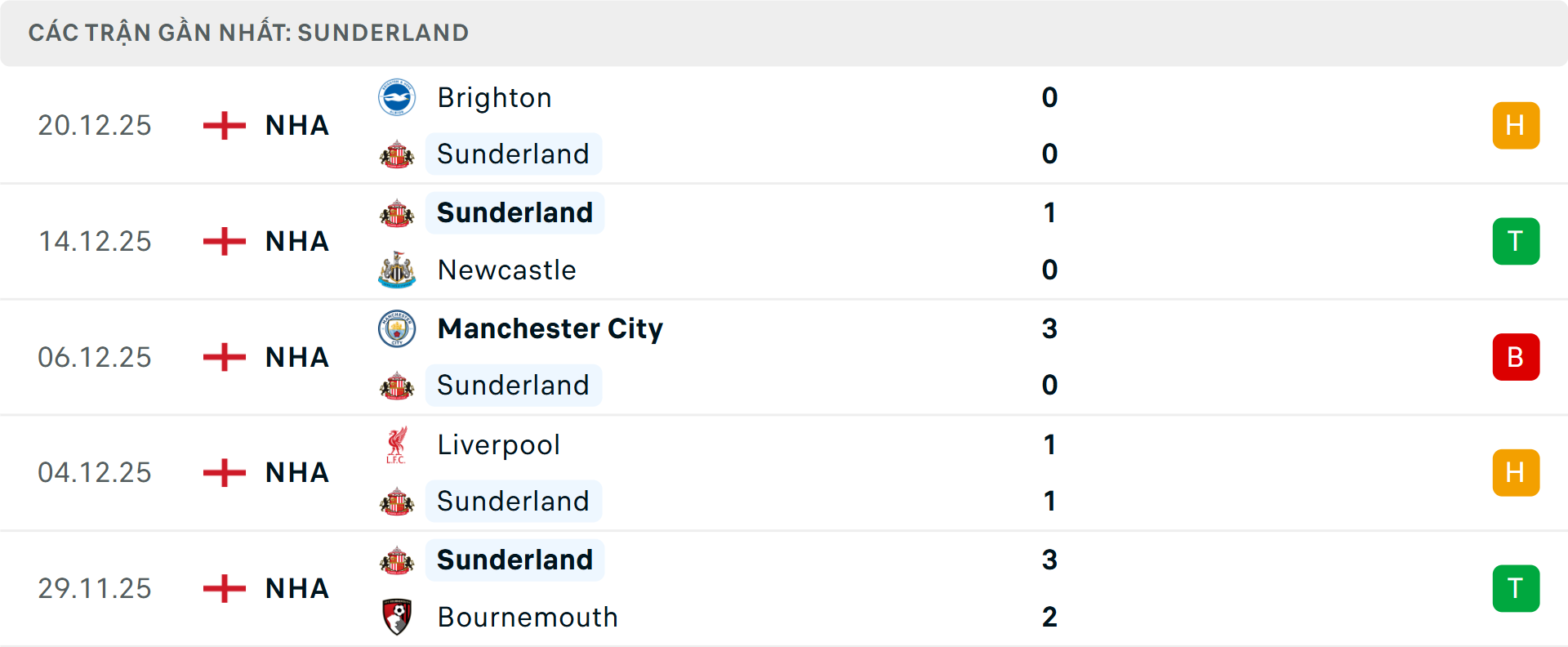Select the Brighton club crest
Image resolution: width=1568 pixels, height=647 pixels.
click(397, 96)
